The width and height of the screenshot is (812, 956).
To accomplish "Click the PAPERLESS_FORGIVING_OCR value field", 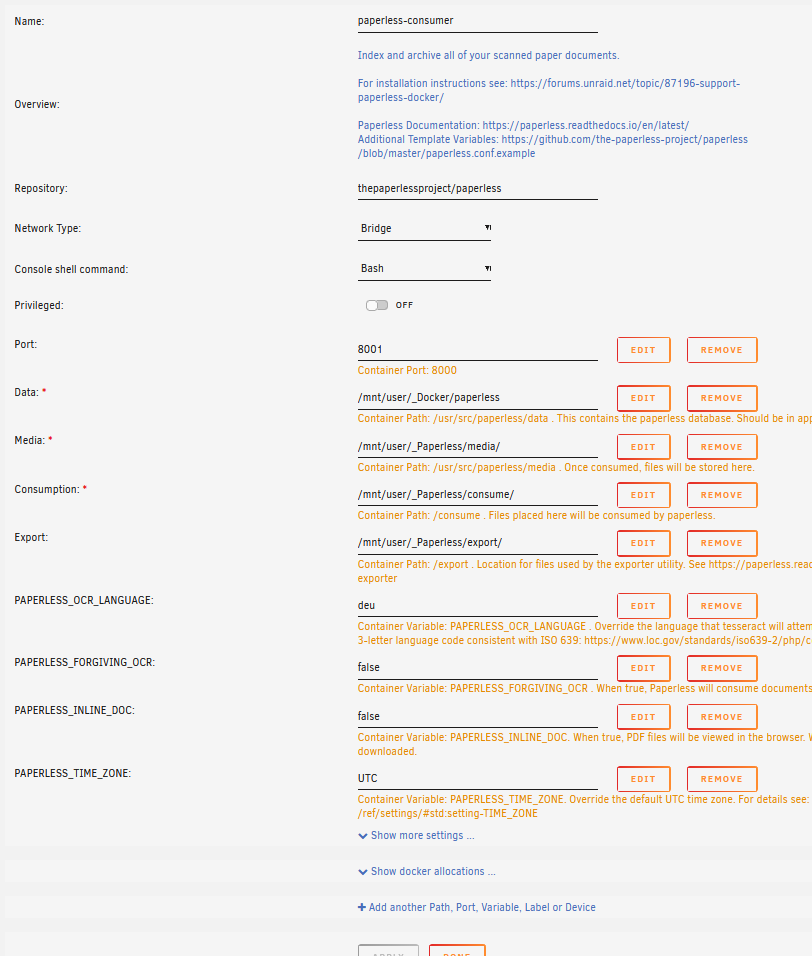I will pos(477,668).
